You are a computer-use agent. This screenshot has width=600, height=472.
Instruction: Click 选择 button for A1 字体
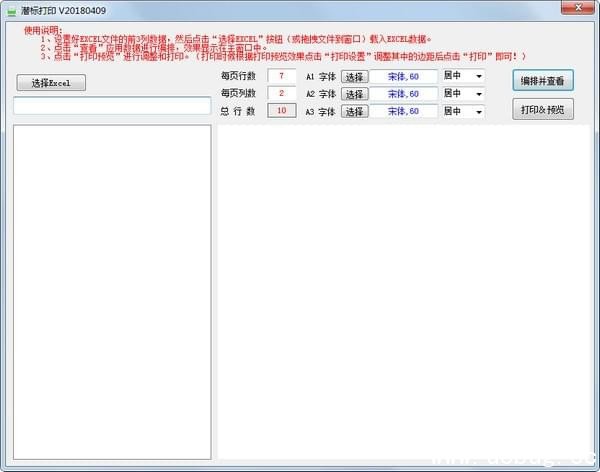point(354,76)
